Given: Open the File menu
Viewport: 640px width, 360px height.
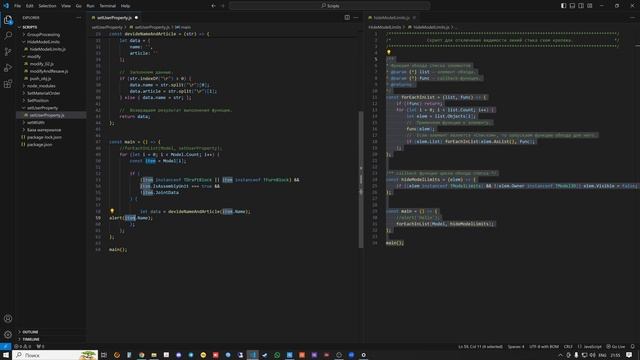Looking at the screenshot, I should pos(18,6).
